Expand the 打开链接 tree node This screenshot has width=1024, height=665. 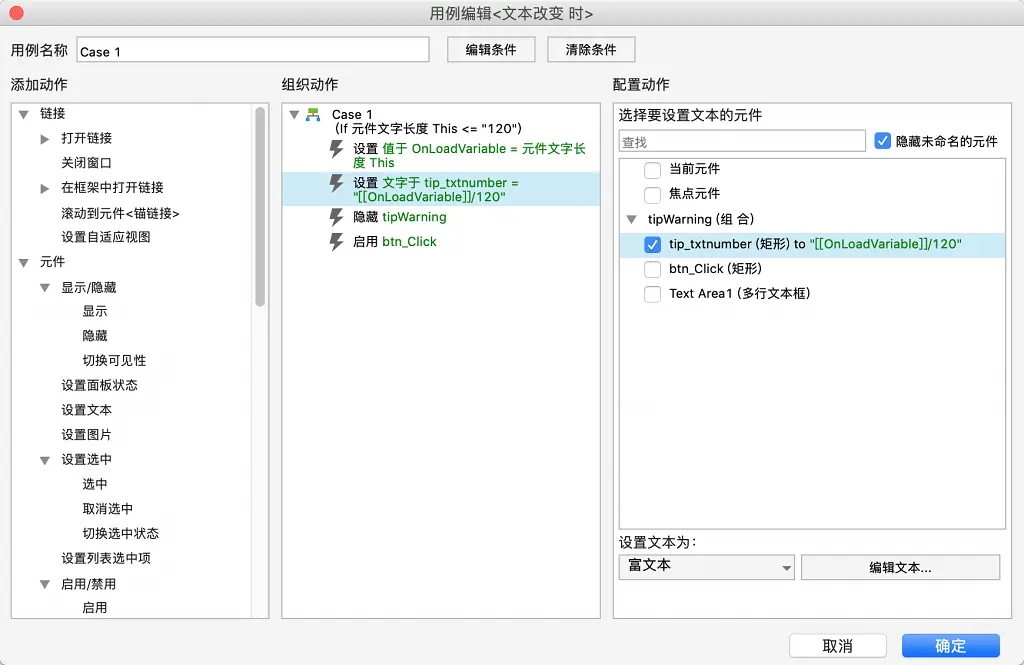(45, 139)
